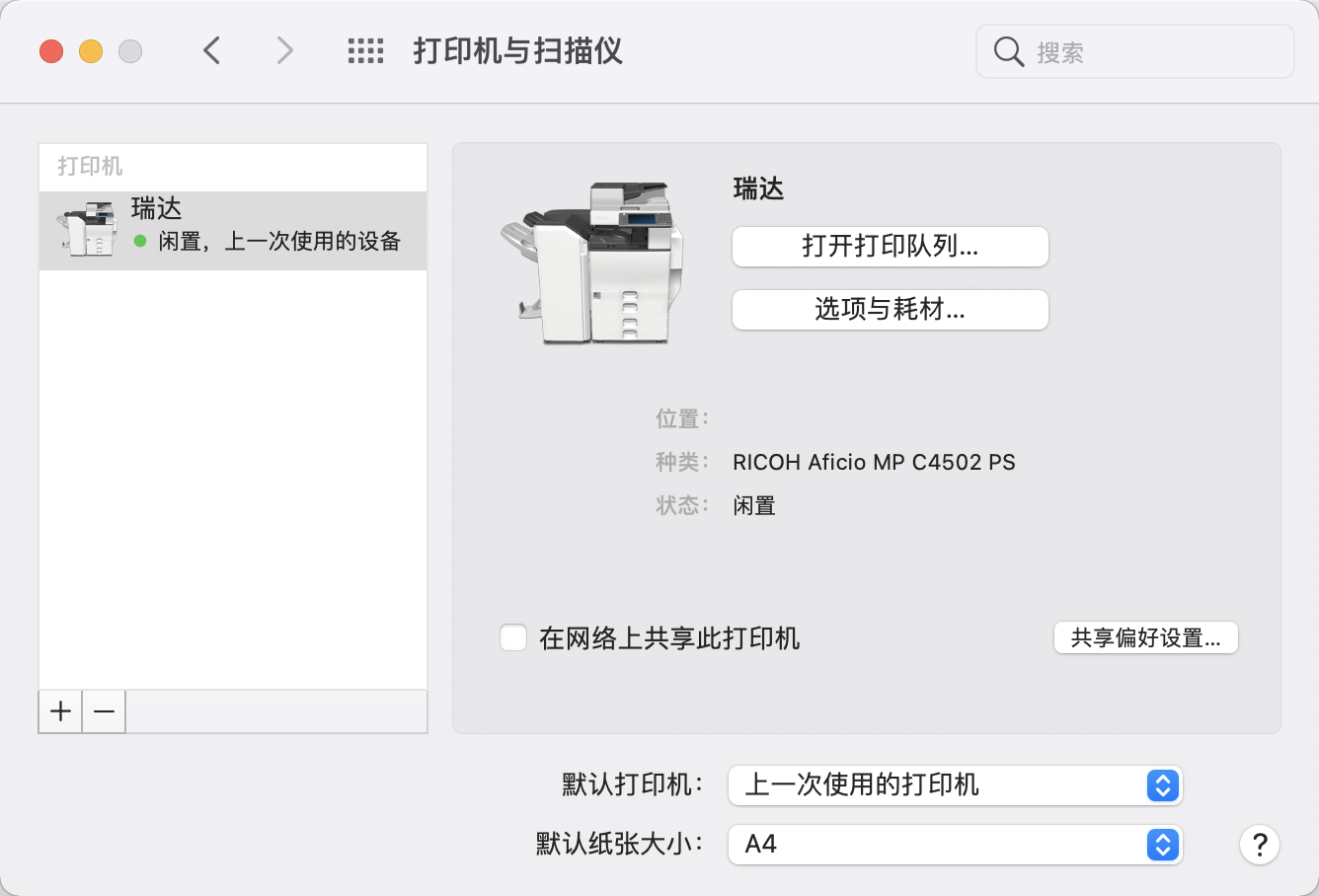The image size is (1319, 896).
Task: Open the 默认纸张大小 A4 dropdown
Action: [954, 845]
